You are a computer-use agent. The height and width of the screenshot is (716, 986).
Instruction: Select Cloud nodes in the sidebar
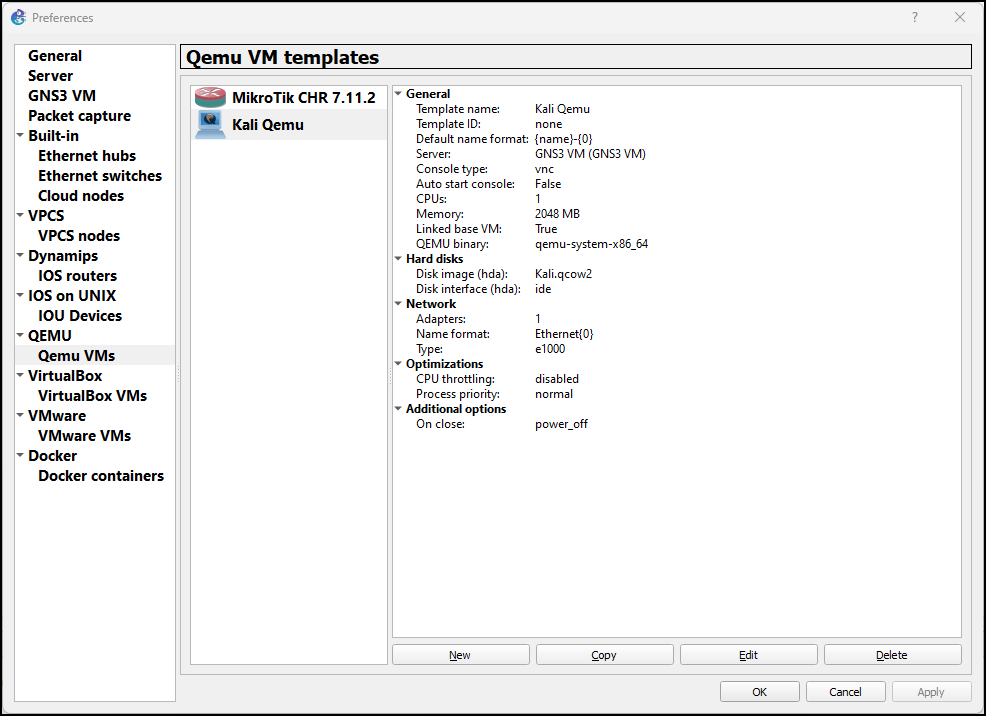click(x=80, y=196)
